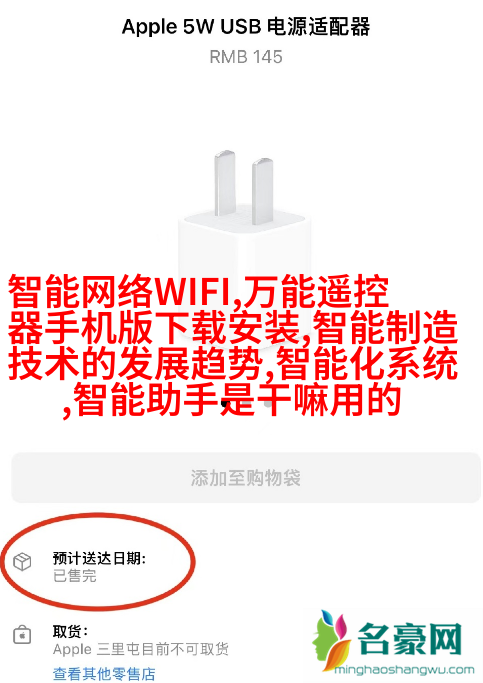Click Apple 三里屯目前不可取货 text
This screenshot has width=483, height=683.
point(141,649)
